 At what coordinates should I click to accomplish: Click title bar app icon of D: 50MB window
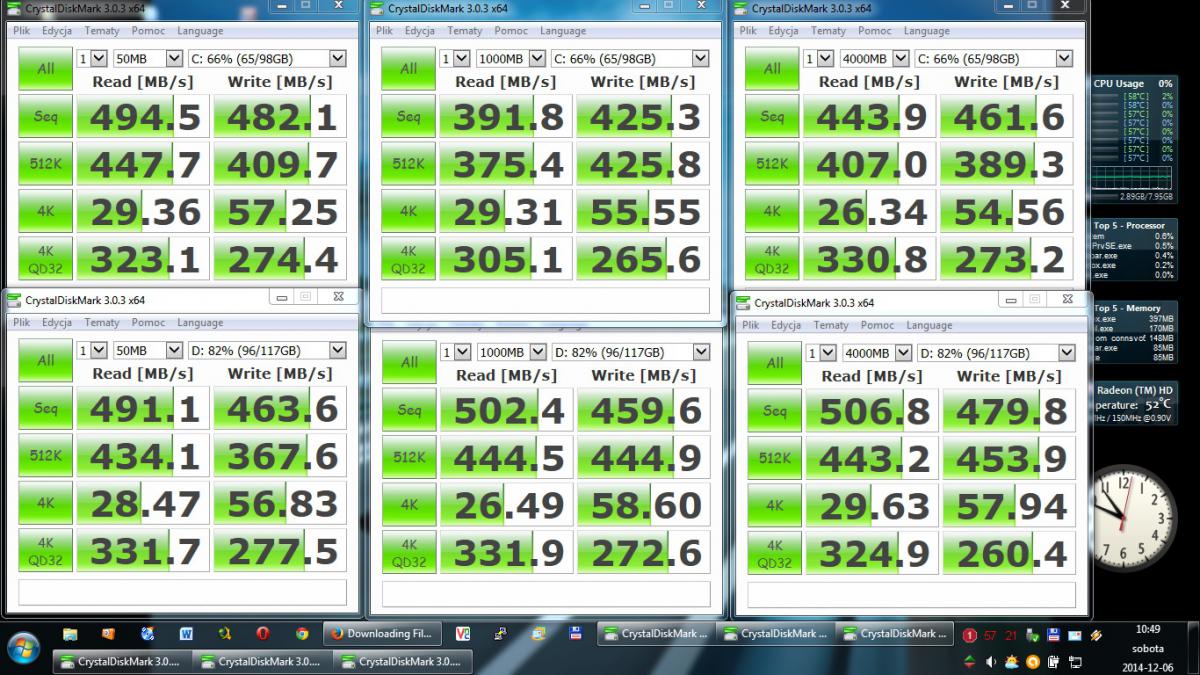14,300
